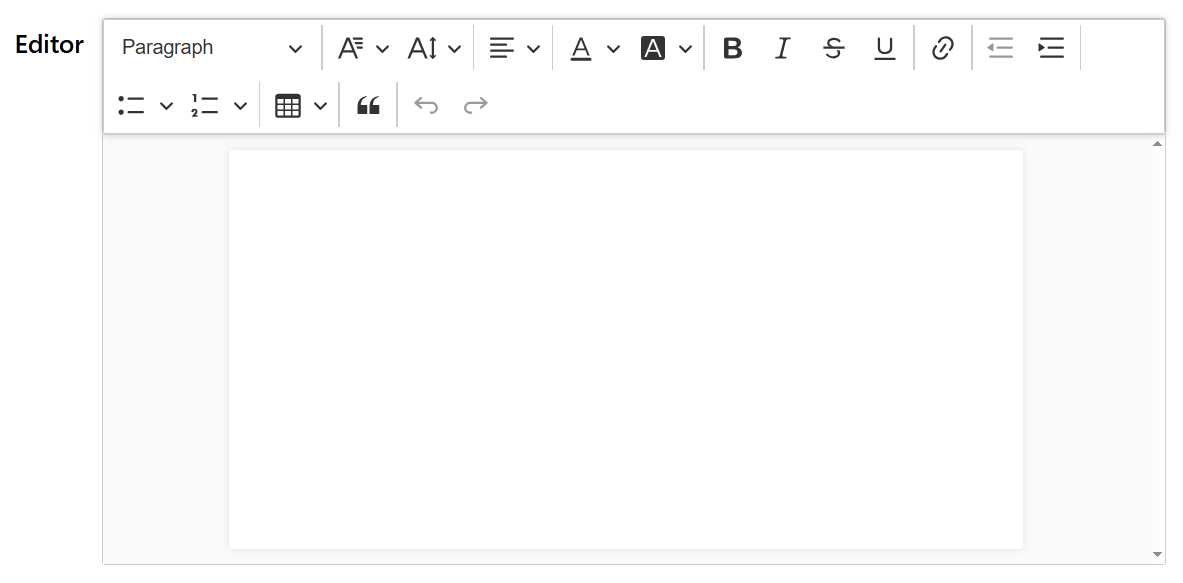Click the scrollbar down arrow

[1157, 554]
